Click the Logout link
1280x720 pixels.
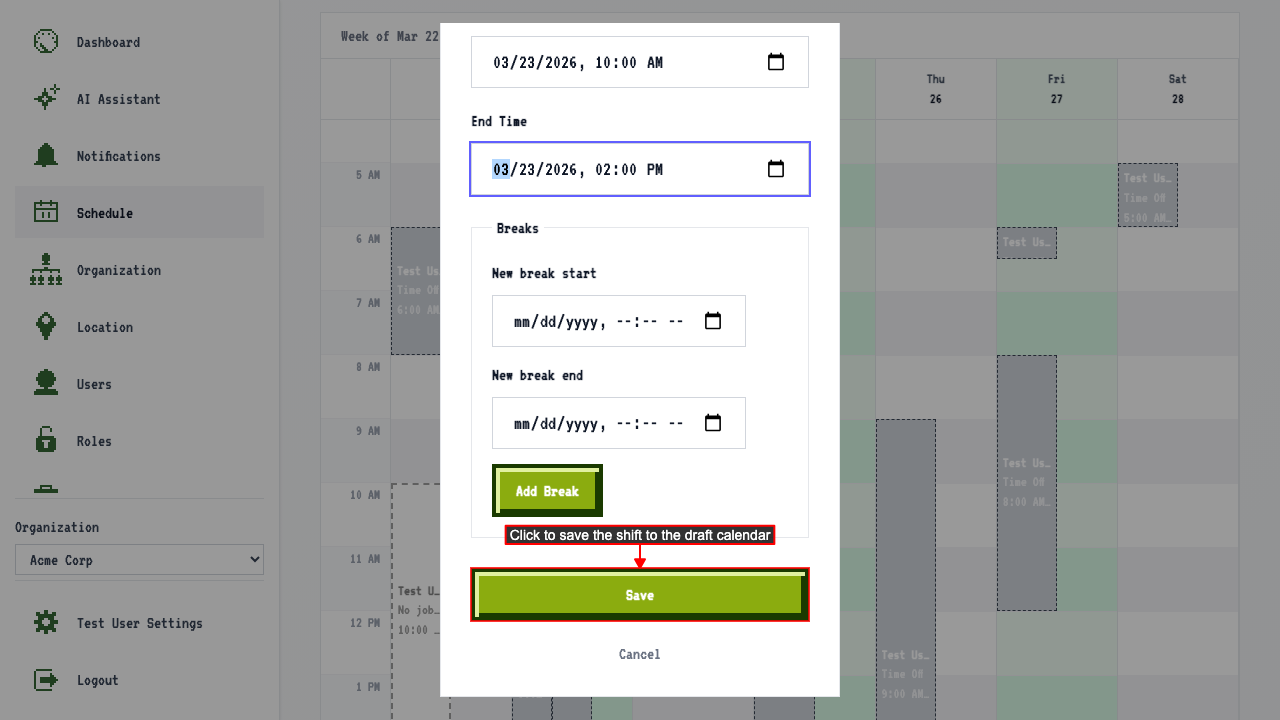[139, 680]
